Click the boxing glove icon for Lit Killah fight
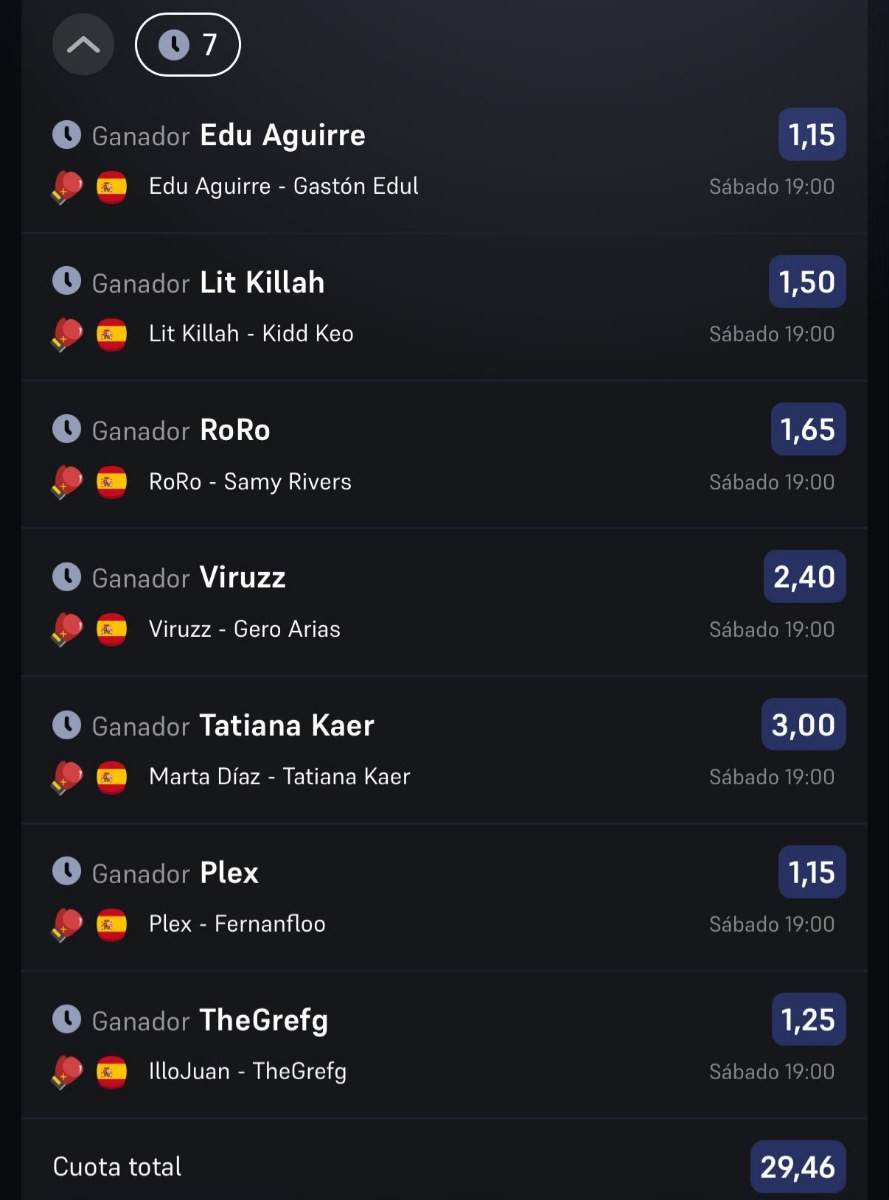This screenshot has width=889, height=1200. 67,334
